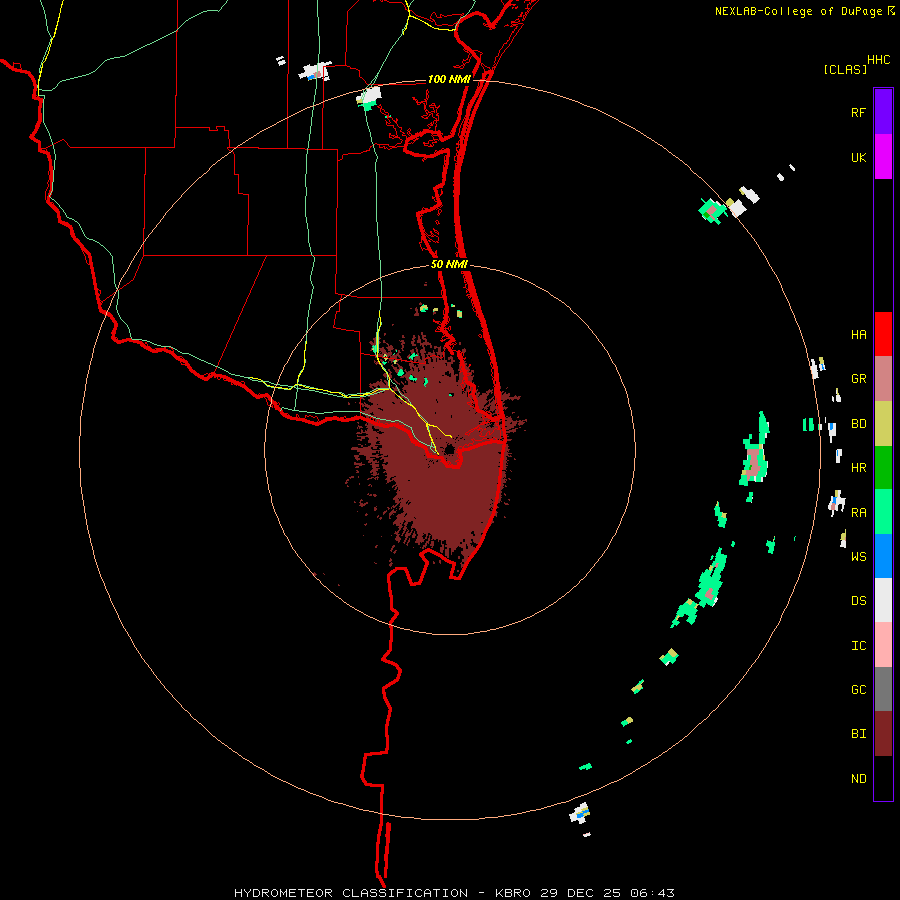This screenshot has width=900, height=900.
Task: Click the 50 NMI range ring label
Action: point(449,264)
